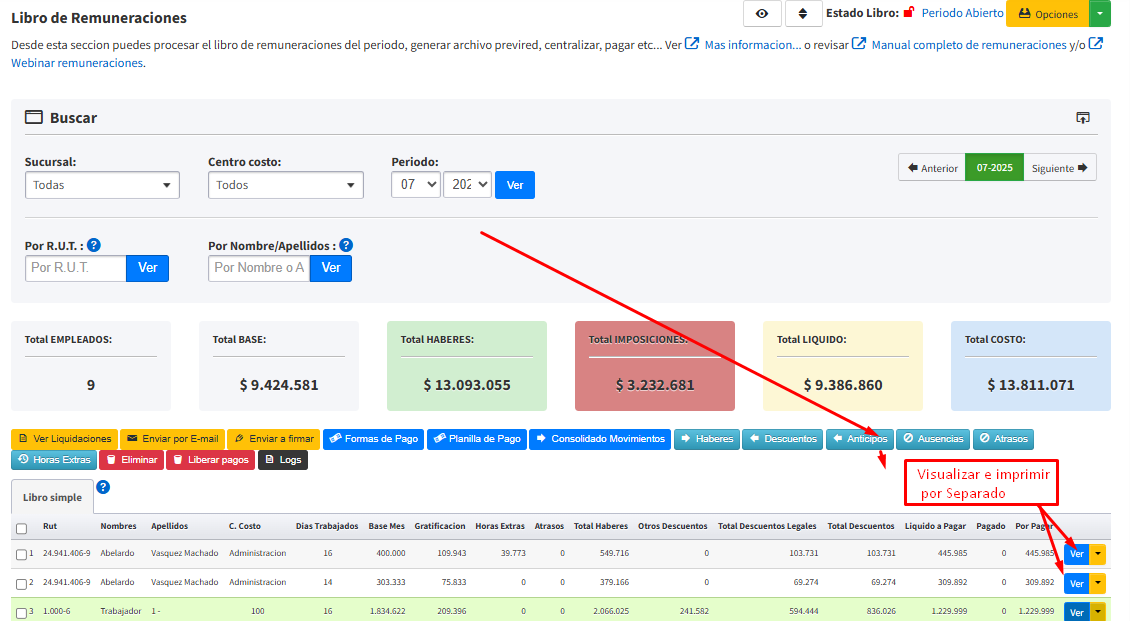1130x621 pixels.
Task: Open the Periodo month dropdown showing 07
Action: point(416,185)
